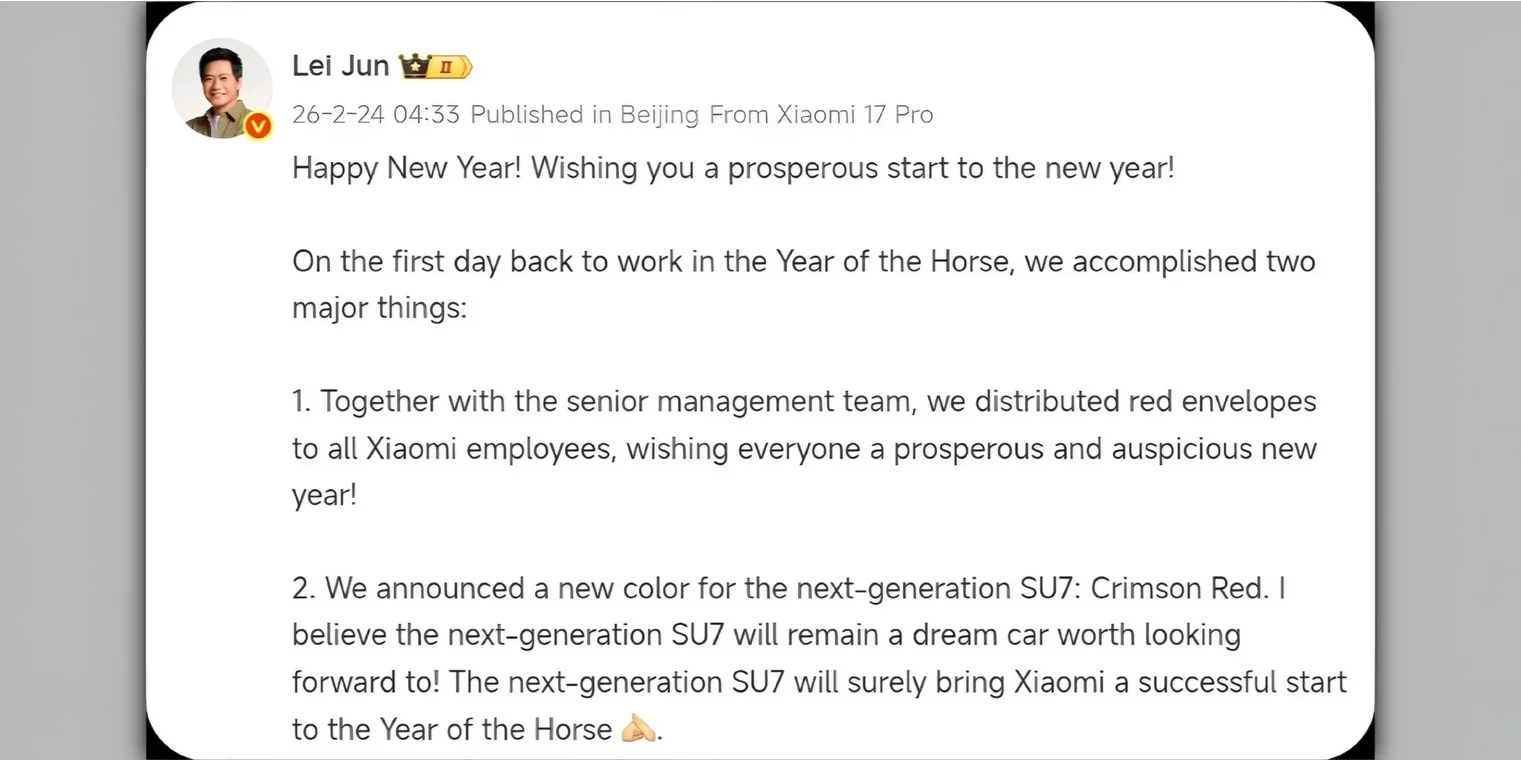Open the Lei Jun username link
This screenshot has width=1521, height=760.
(x=340, y=66)
